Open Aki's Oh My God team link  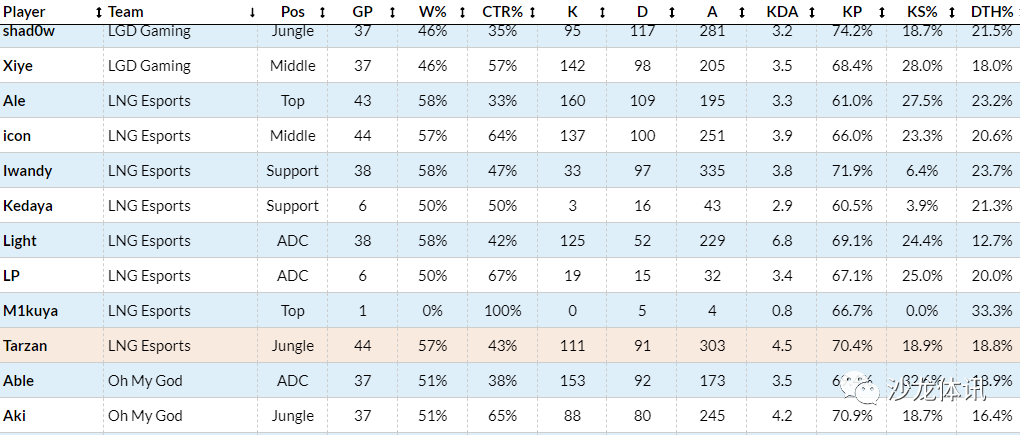click(x=145, y=416)
